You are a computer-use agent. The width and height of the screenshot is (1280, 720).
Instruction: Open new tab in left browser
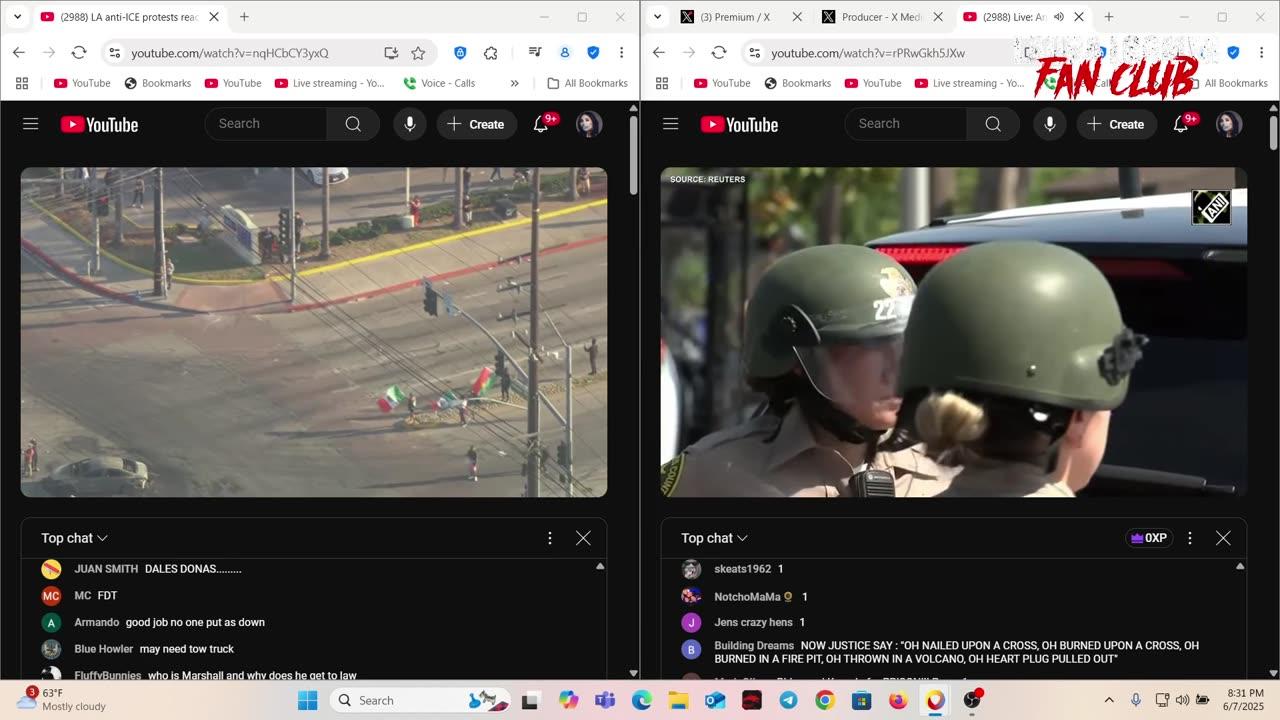[x=244, y=17]
